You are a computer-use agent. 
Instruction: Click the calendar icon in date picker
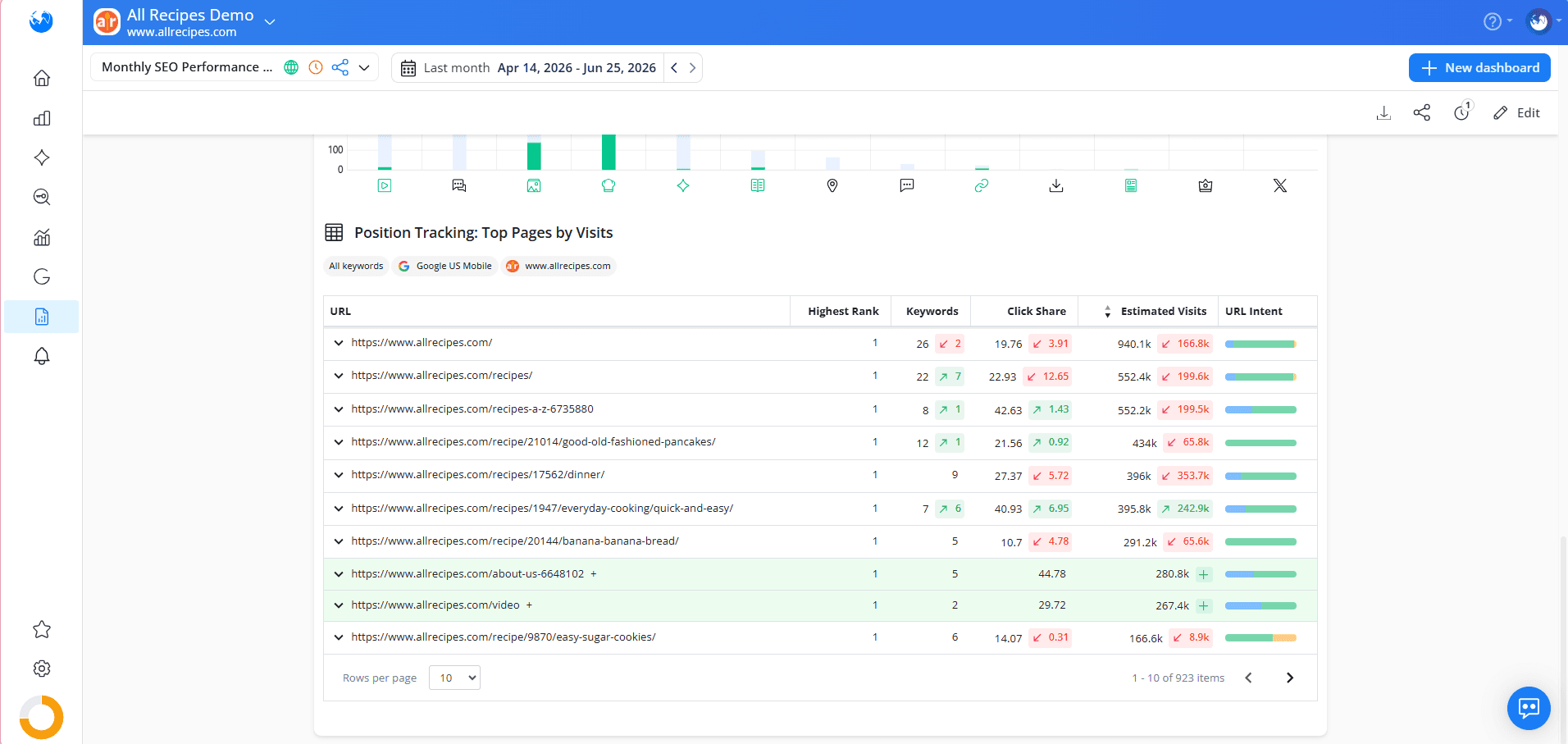click(408, 68)
